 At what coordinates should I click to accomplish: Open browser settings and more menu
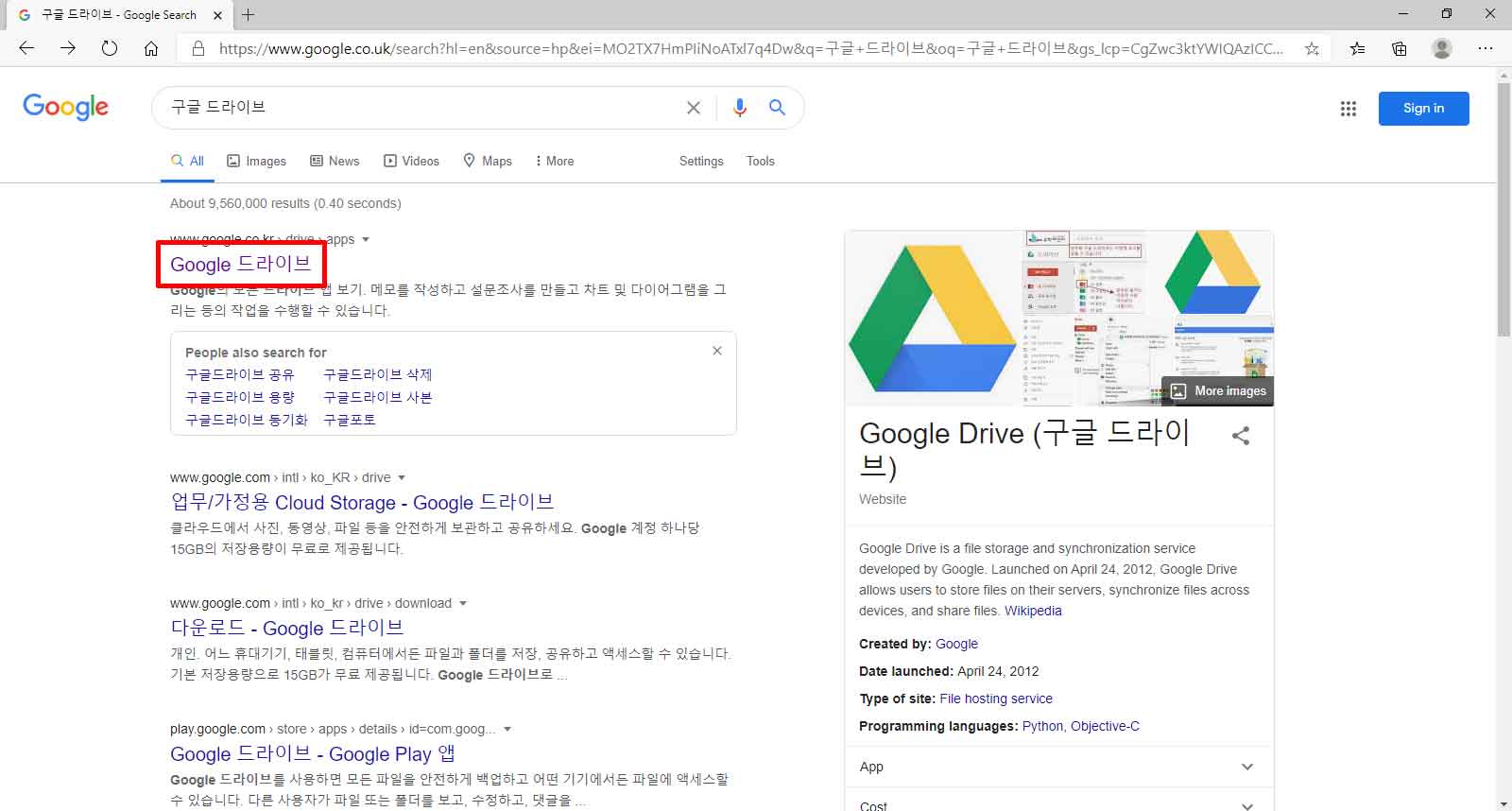coord(1486,48)
